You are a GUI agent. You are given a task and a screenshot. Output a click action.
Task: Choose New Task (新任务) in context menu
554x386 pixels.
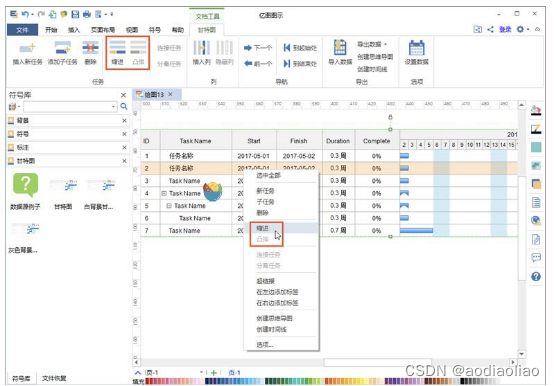pos(281,191)
